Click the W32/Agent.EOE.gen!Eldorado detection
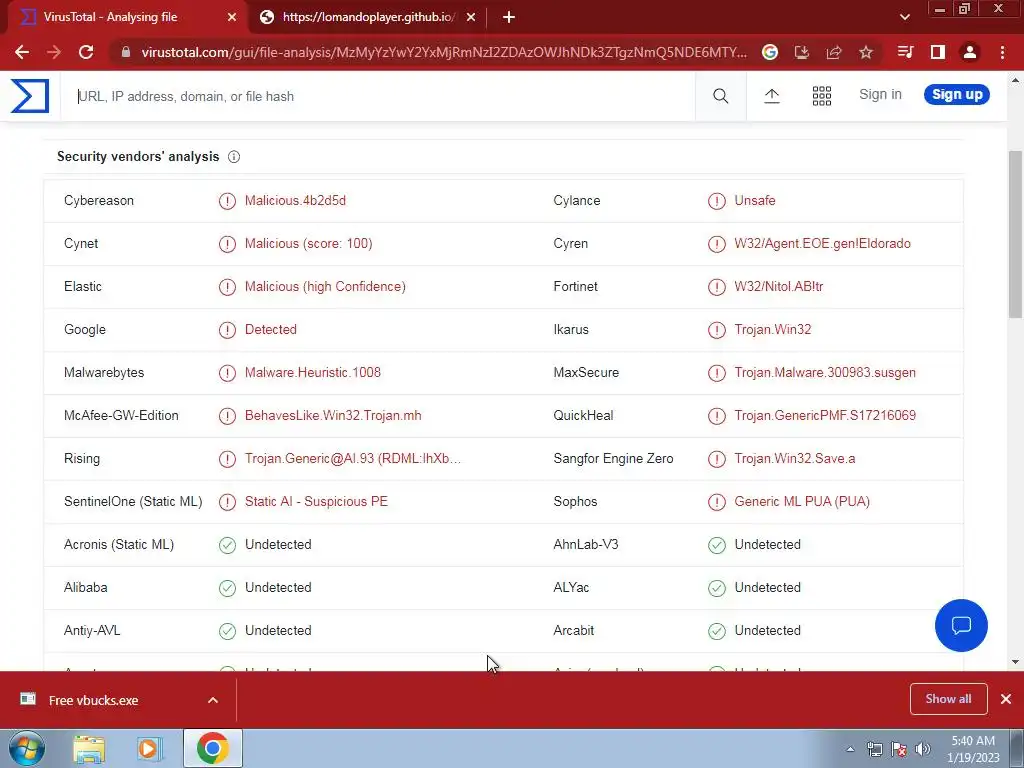1024x768 pixels. 822,244
